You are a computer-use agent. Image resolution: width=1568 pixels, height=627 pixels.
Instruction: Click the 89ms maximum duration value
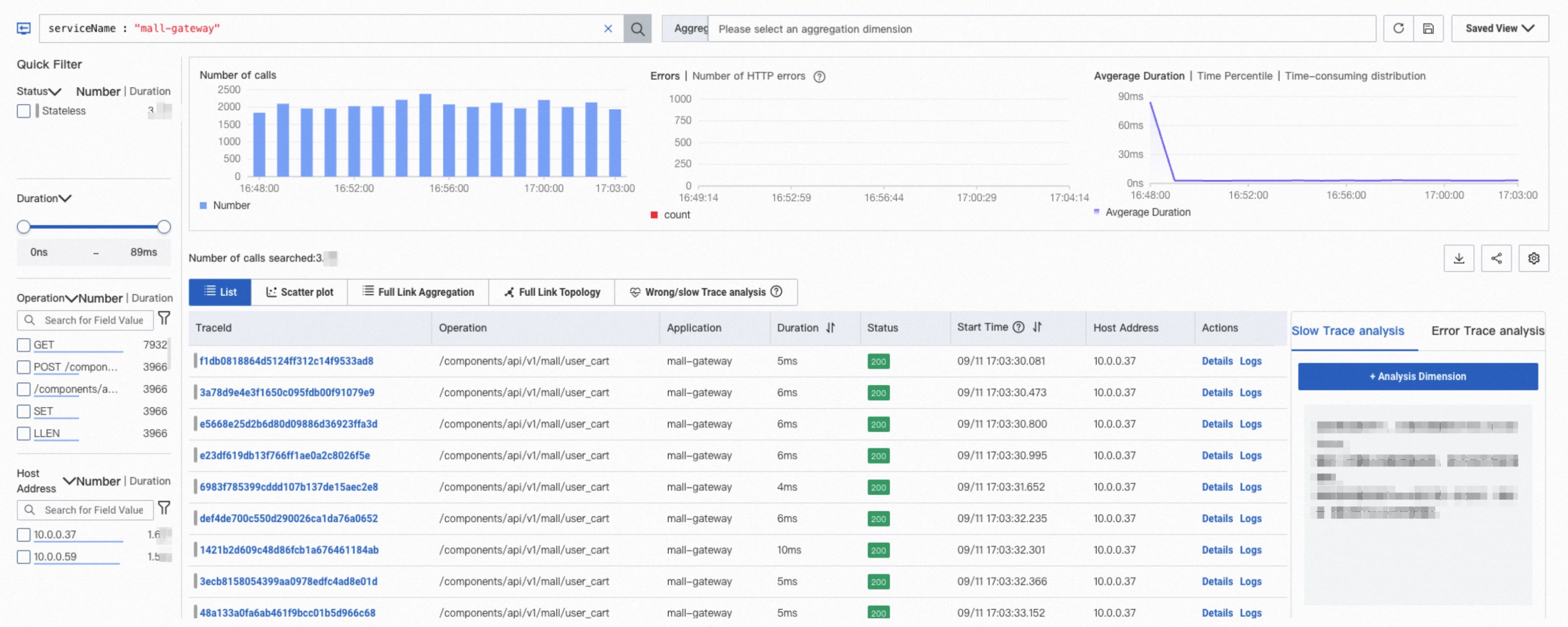tap(144, 252)
